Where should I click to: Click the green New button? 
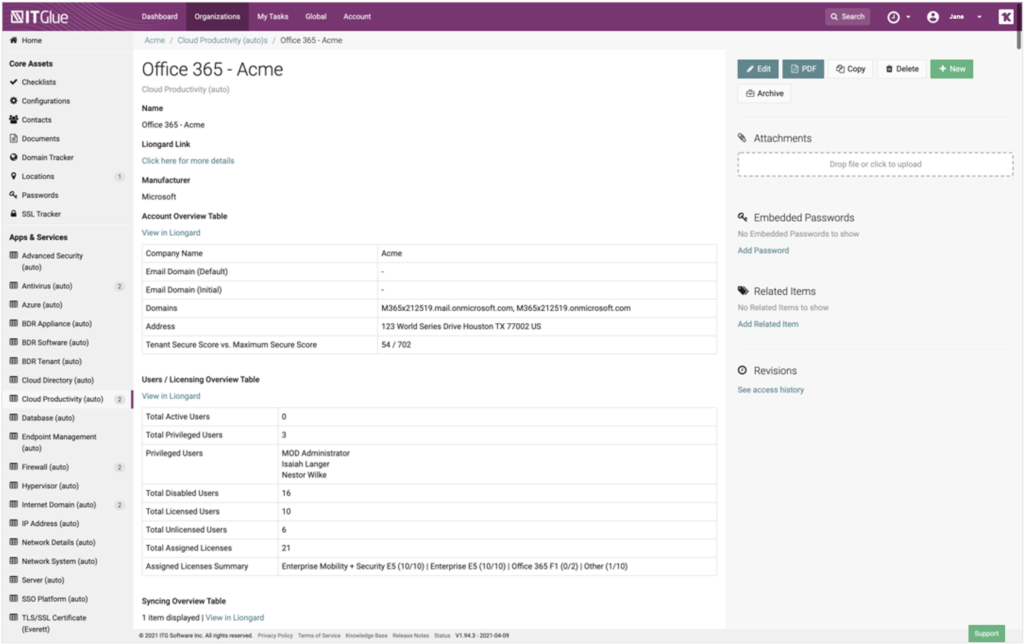[952, 69]
